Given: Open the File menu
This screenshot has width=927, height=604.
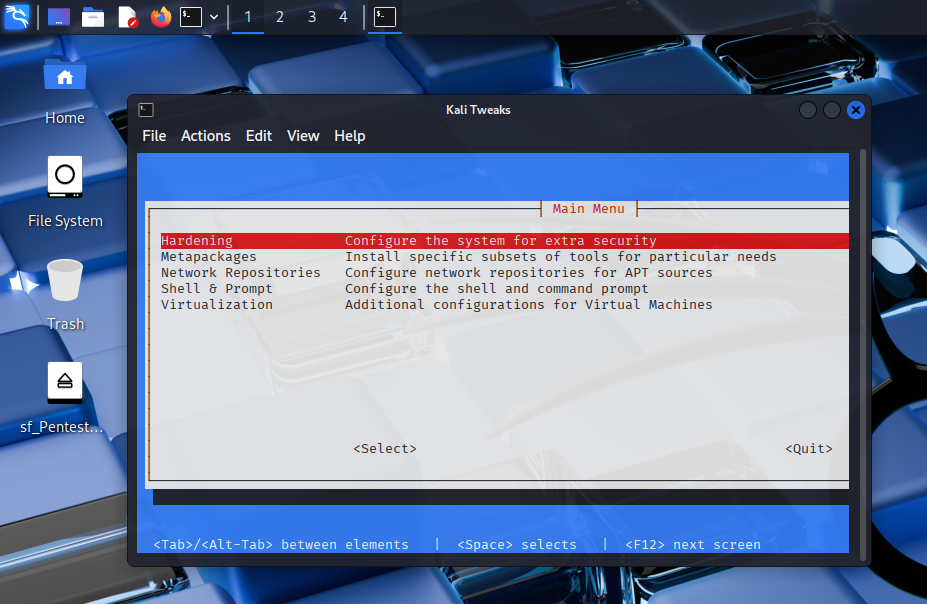Looking at the screenshot, I should tap(154, 136).
